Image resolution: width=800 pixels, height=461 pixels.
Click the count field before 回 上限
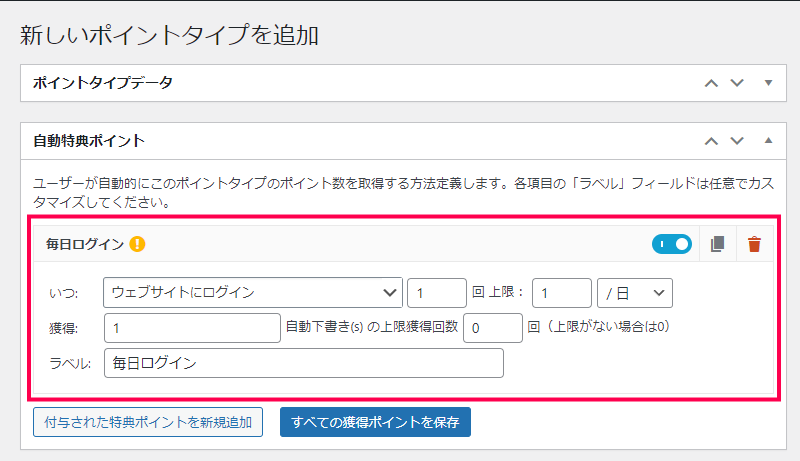tap(437, 293)
